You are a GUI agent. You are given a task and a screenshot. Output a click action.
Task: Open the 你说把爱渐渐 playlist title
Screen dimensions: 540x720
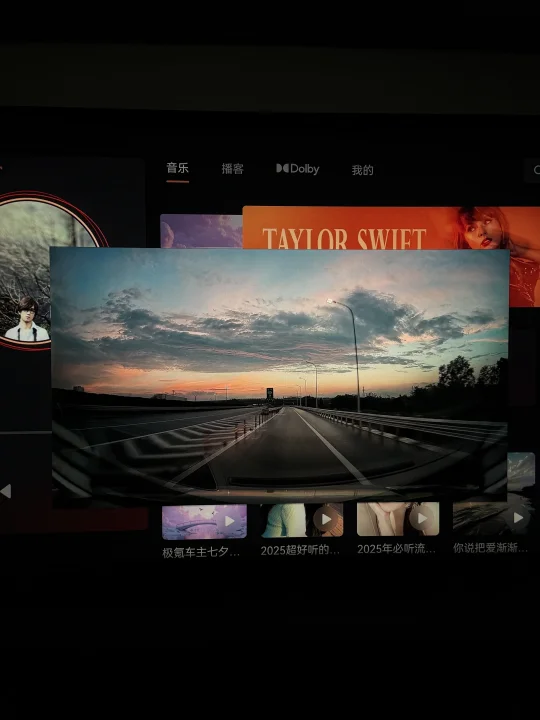tap(491, 547)
